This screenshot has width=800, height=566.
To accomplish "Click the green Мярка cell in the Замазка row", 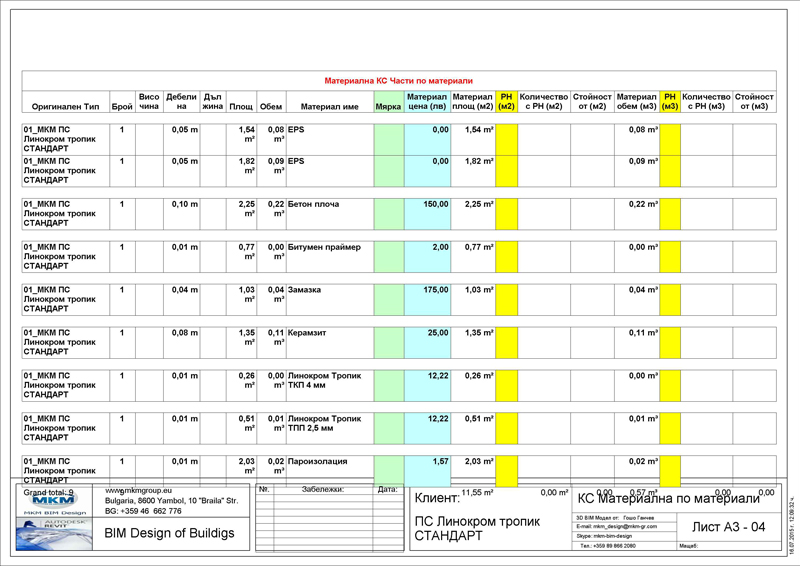I will tap(389, 300).
